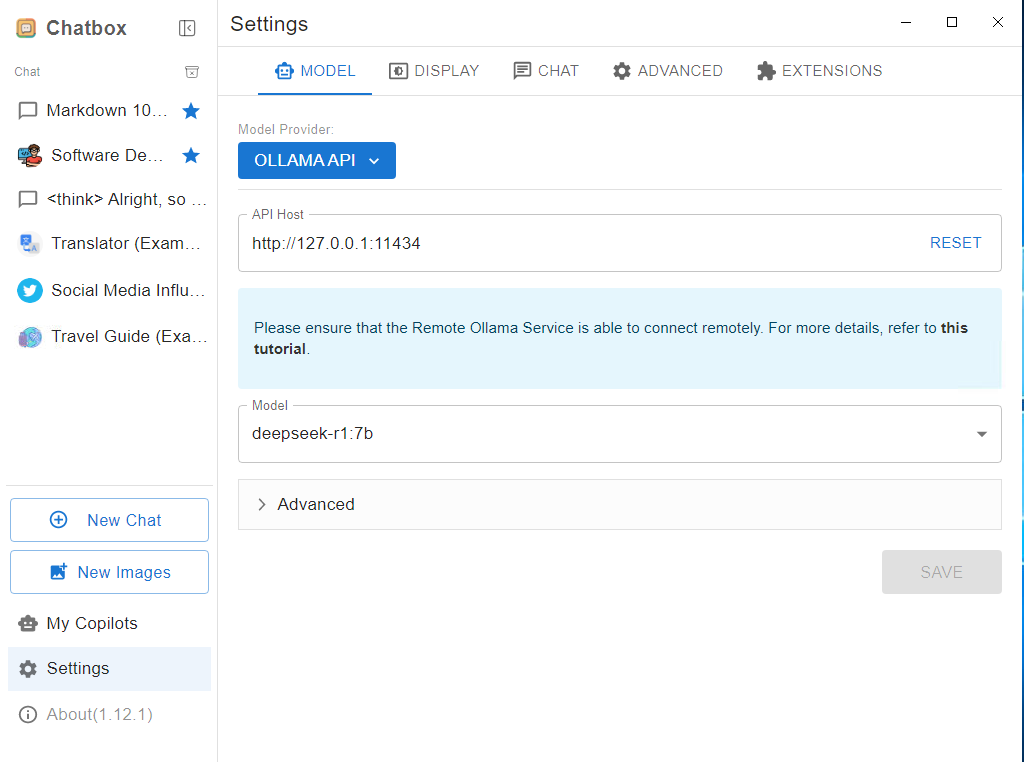Viewport: 1024px width, 762px height.
Task: Click the Software Developer avatar icon
Action: click(x=29, y=155)
